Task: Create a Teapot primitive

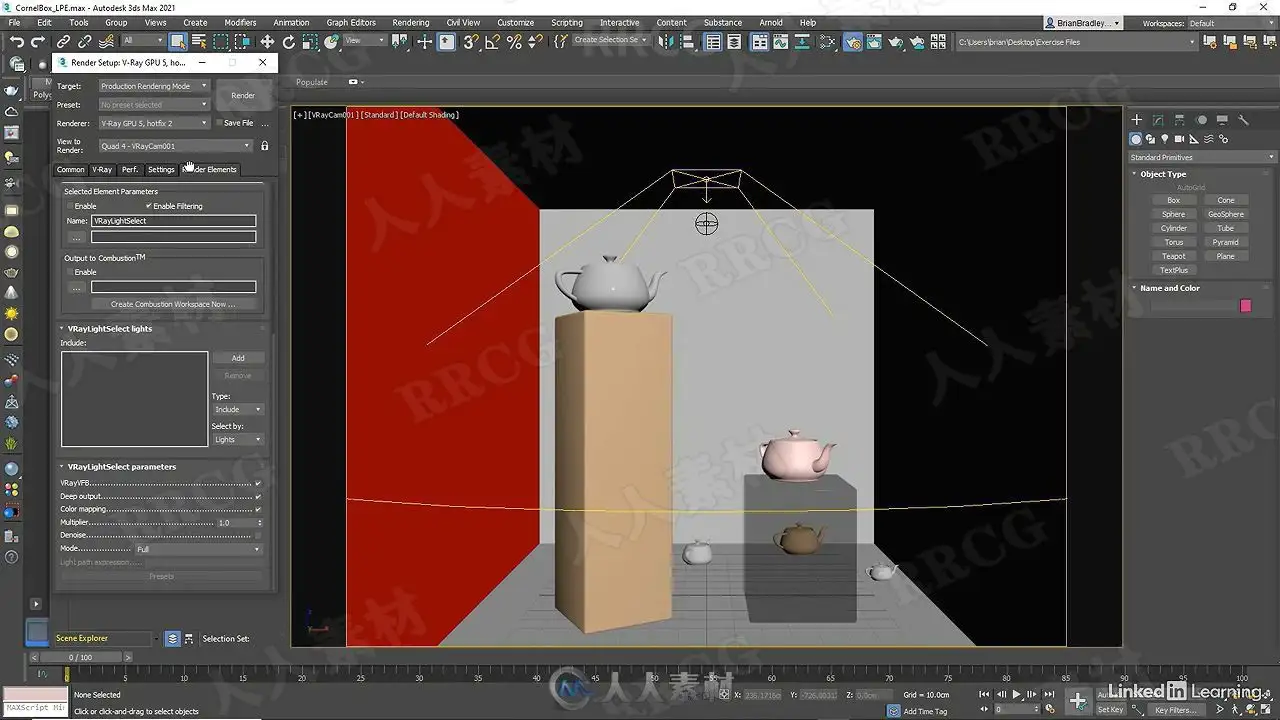Action: point(1174,256)
